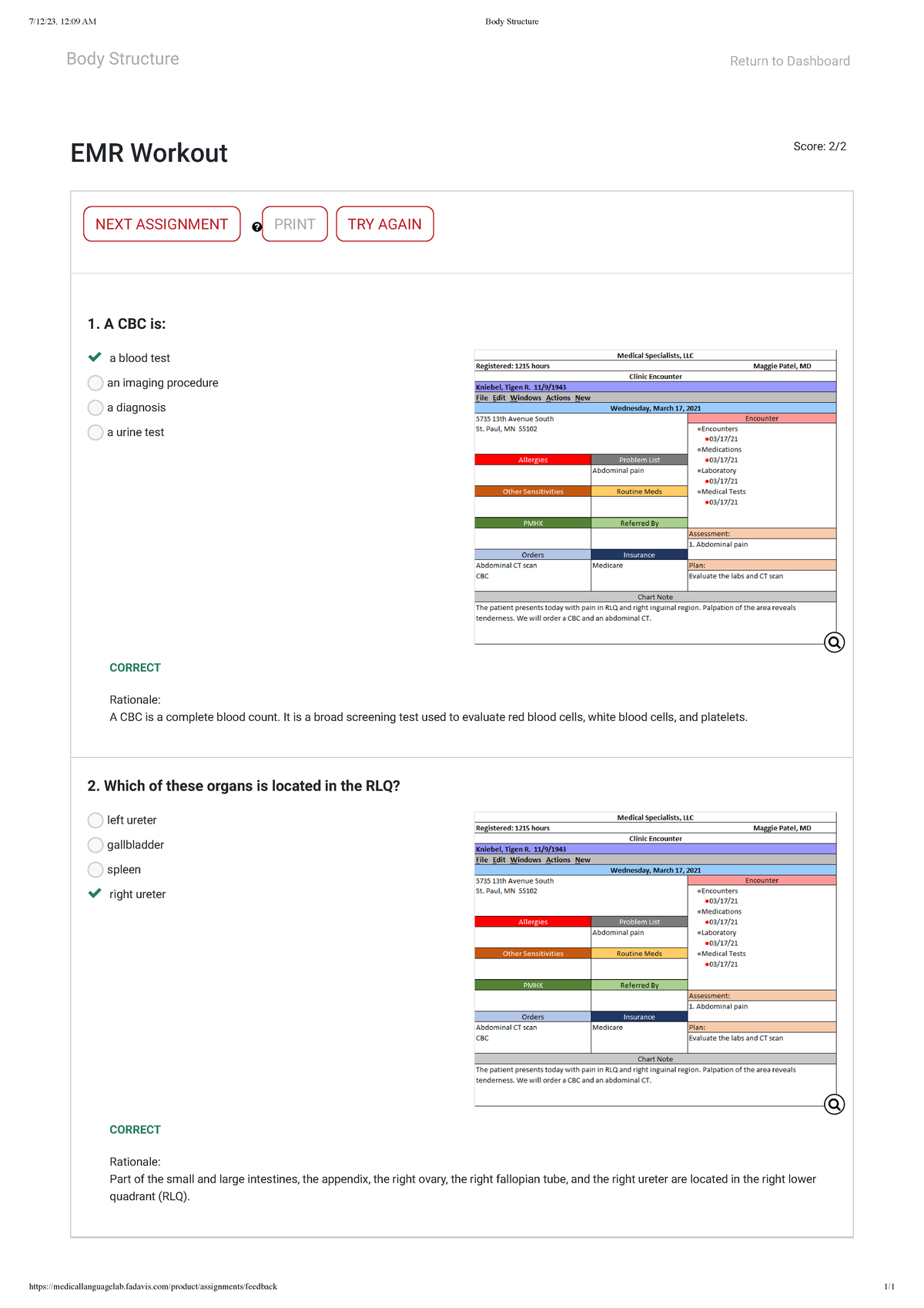
Task: Open the Return to Dashboard link
Action: tap(789, 61)
